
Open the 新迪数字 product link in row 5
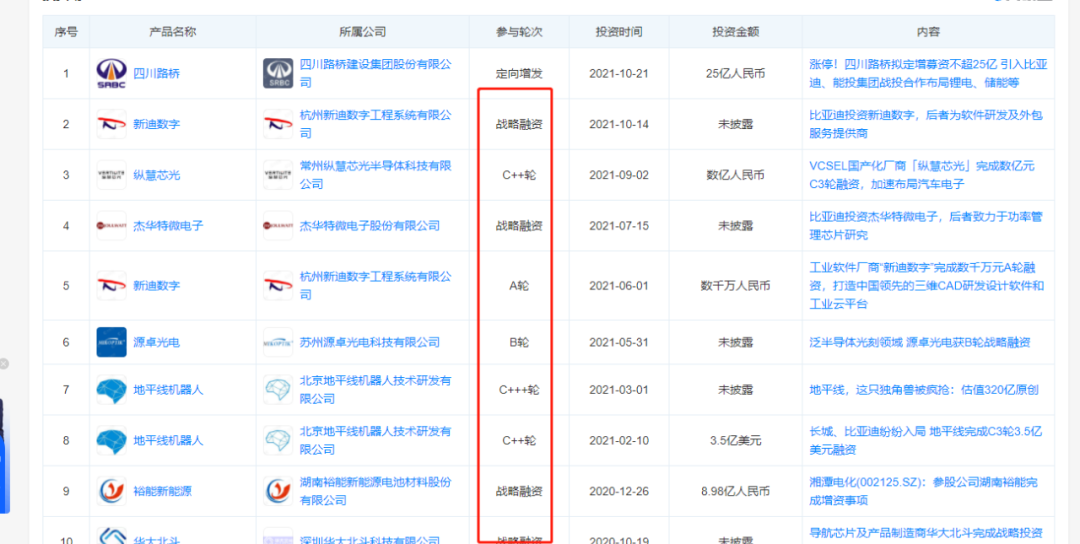(156, 285)
